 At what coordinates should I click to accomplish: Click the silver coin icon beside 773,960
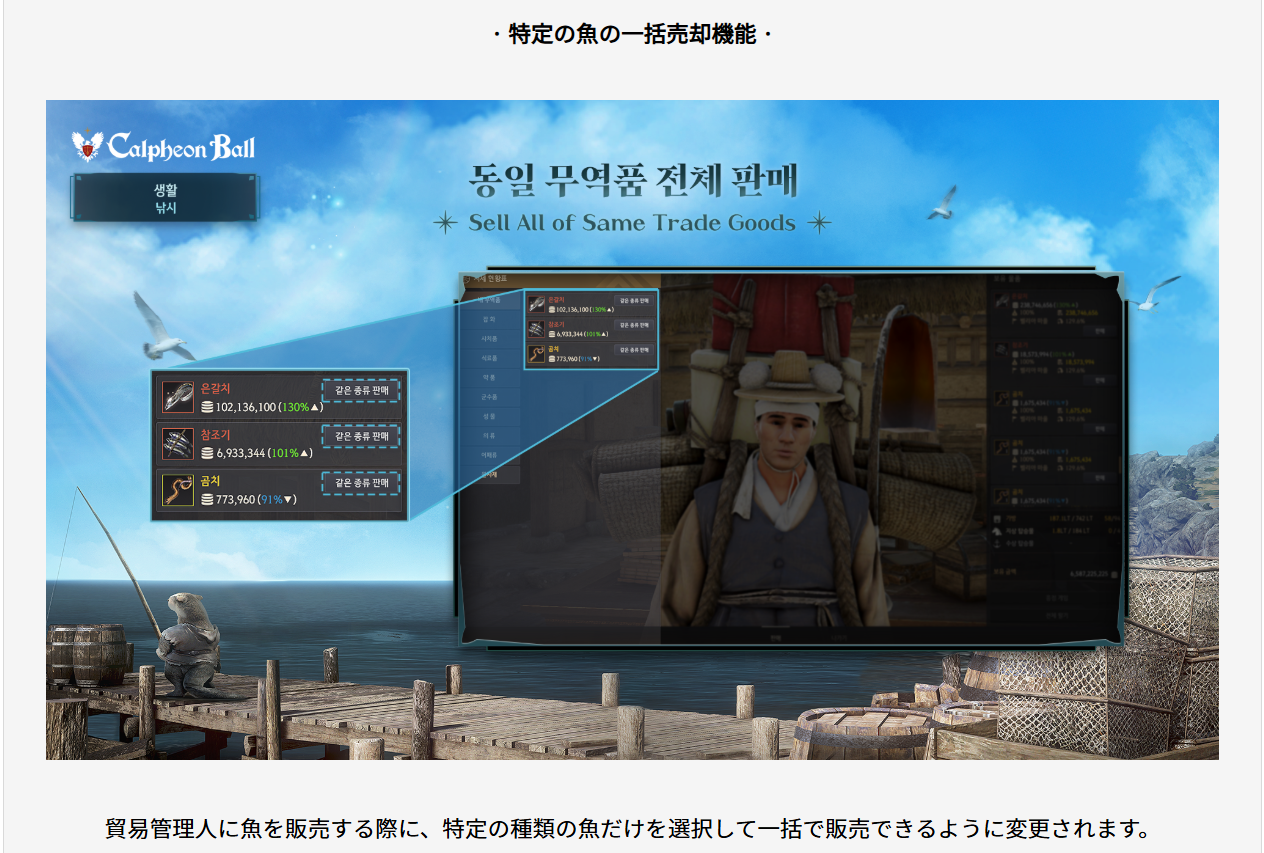click(x=207, y=499)
